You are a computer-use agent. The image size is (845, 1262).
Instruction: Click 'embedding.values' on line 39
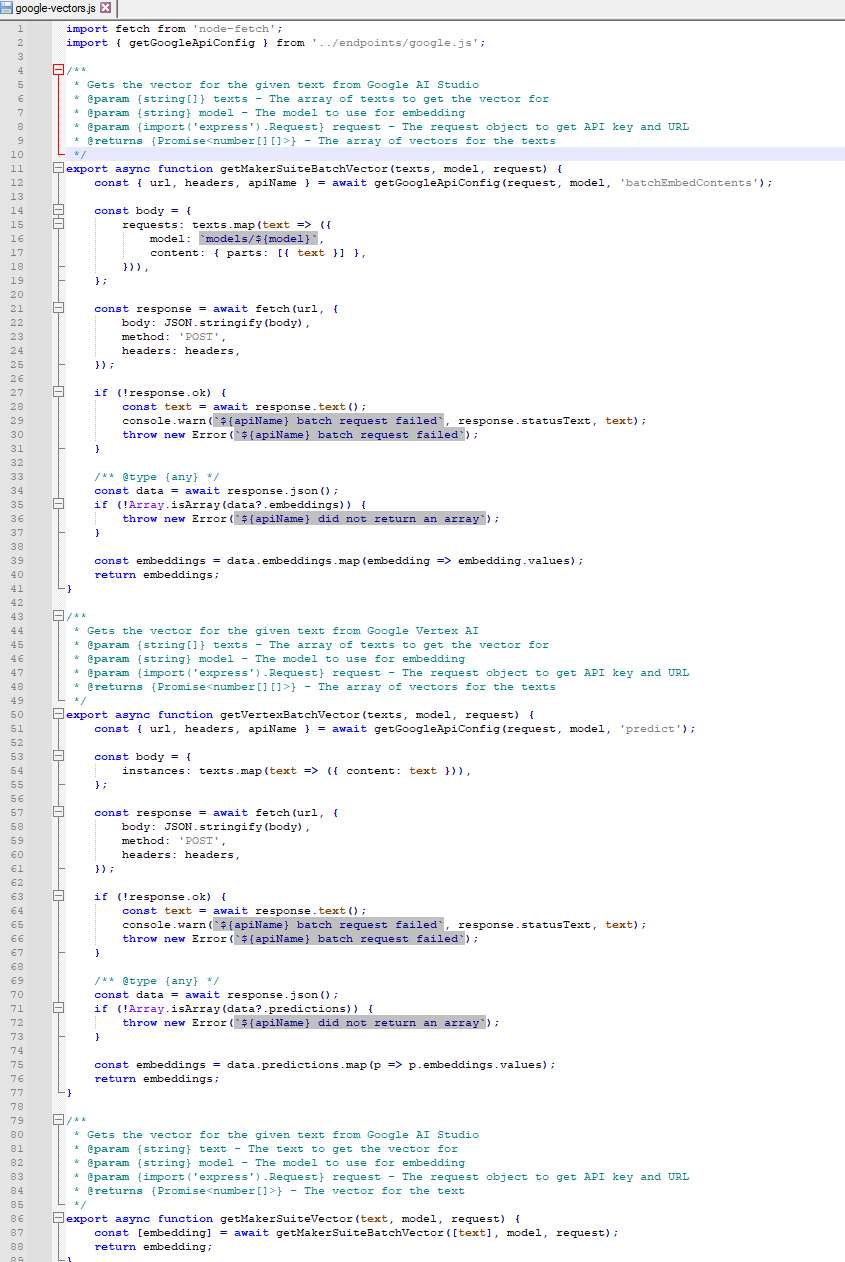pyautogui.click(x=514, y=560)
